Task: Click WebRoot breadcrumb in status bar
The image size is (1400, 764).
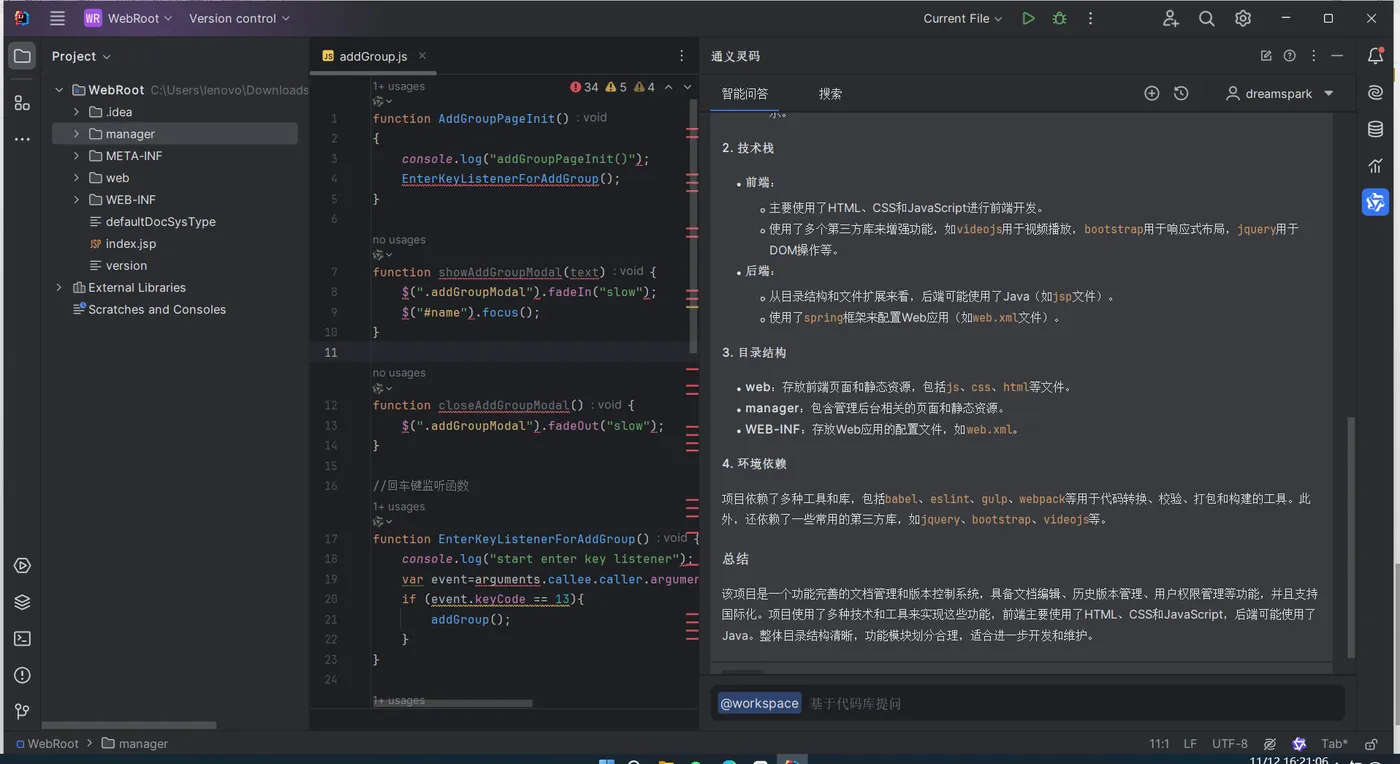Action: (x=47, y=744)
